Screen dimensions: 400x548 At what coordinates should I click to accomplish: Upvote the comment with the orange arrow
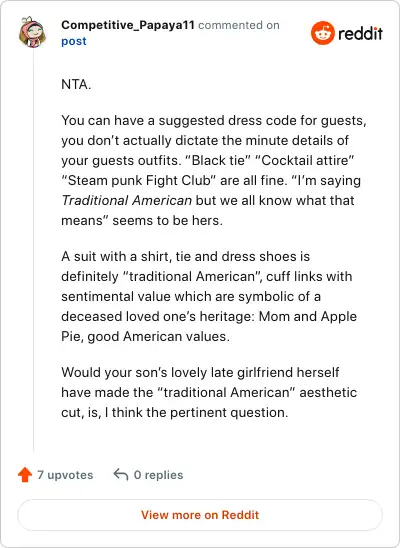point(25,475)
